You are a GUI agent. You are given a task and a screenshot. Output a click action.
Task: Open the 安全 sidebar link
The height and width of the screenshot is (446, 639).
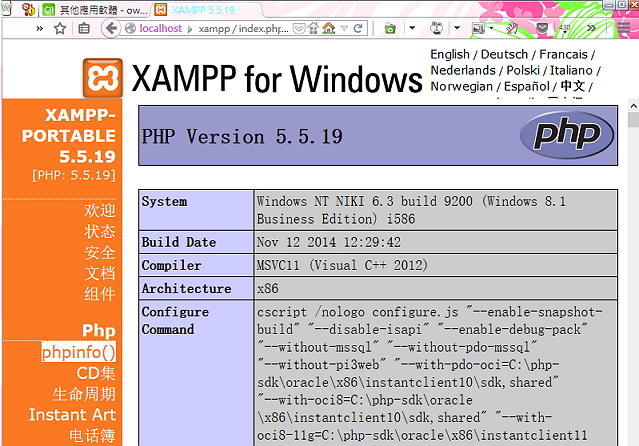100,252
